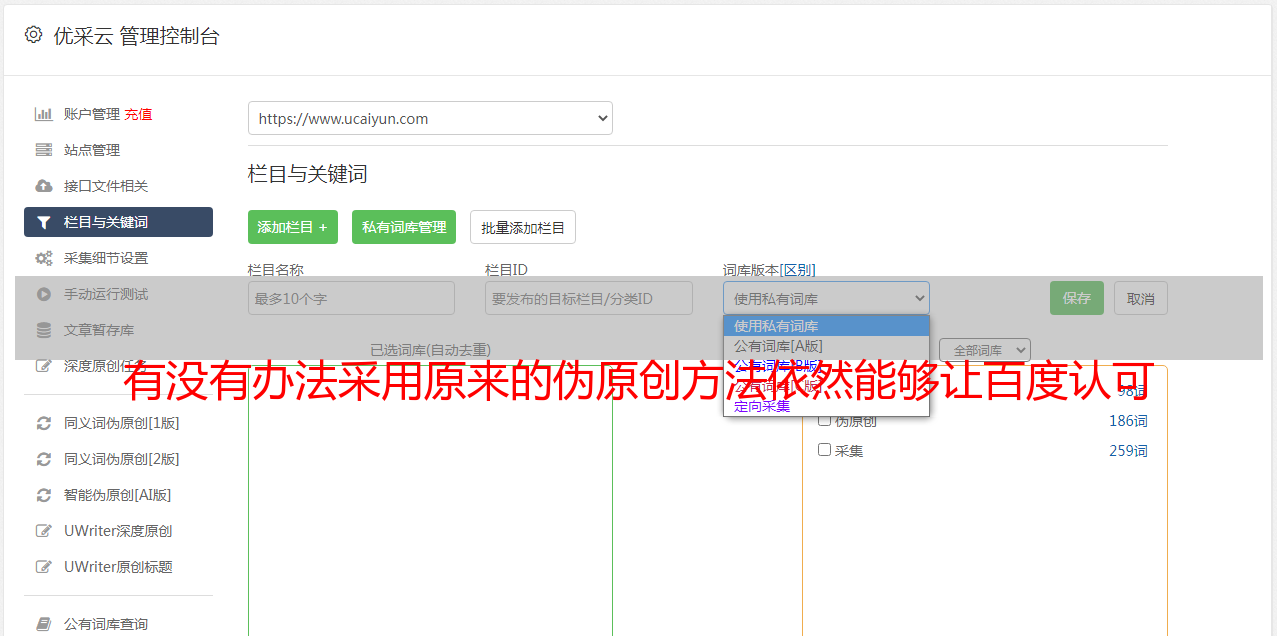Click the green 添加栏目 + button

tap(293, 227)
